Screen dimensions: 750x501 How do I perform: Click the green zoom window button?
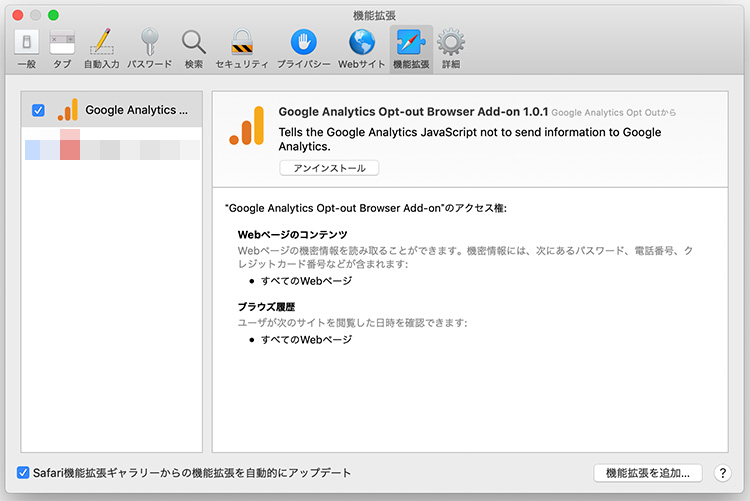pyautogui.click(x=54, y=15)
